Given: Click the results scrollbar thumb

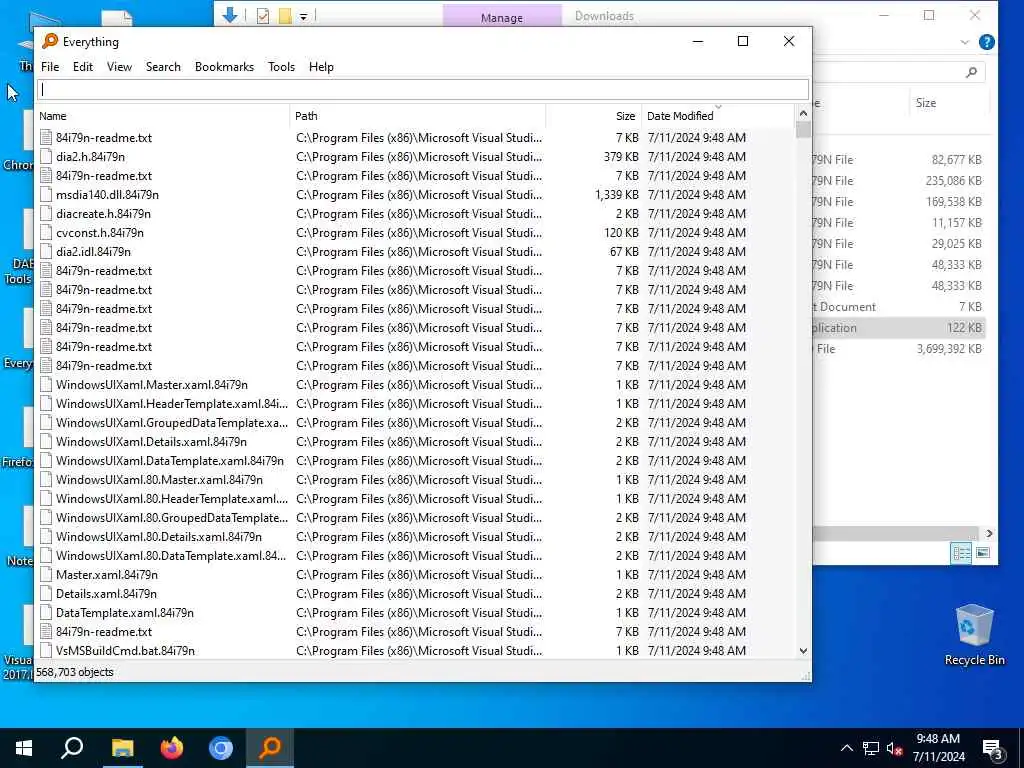Looking at the screenshot, I should 803,129.
